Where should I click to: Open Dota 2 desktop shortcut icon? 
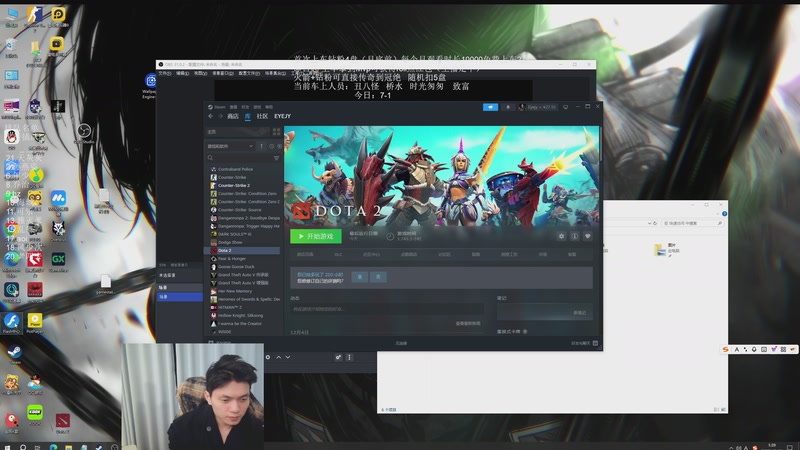(x=63, y=423)
